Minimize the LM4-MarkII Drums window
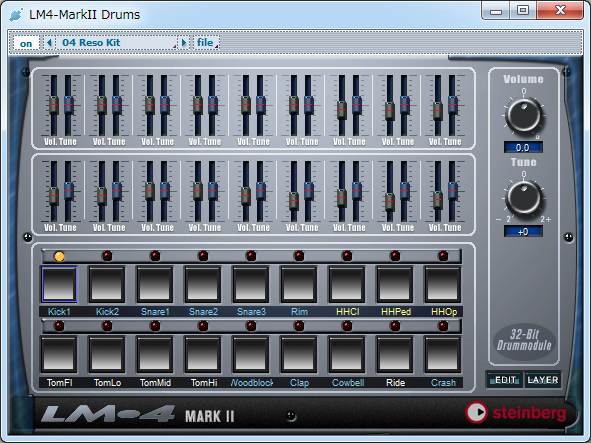This screenshot has height=443, width=591. [496, 11]
